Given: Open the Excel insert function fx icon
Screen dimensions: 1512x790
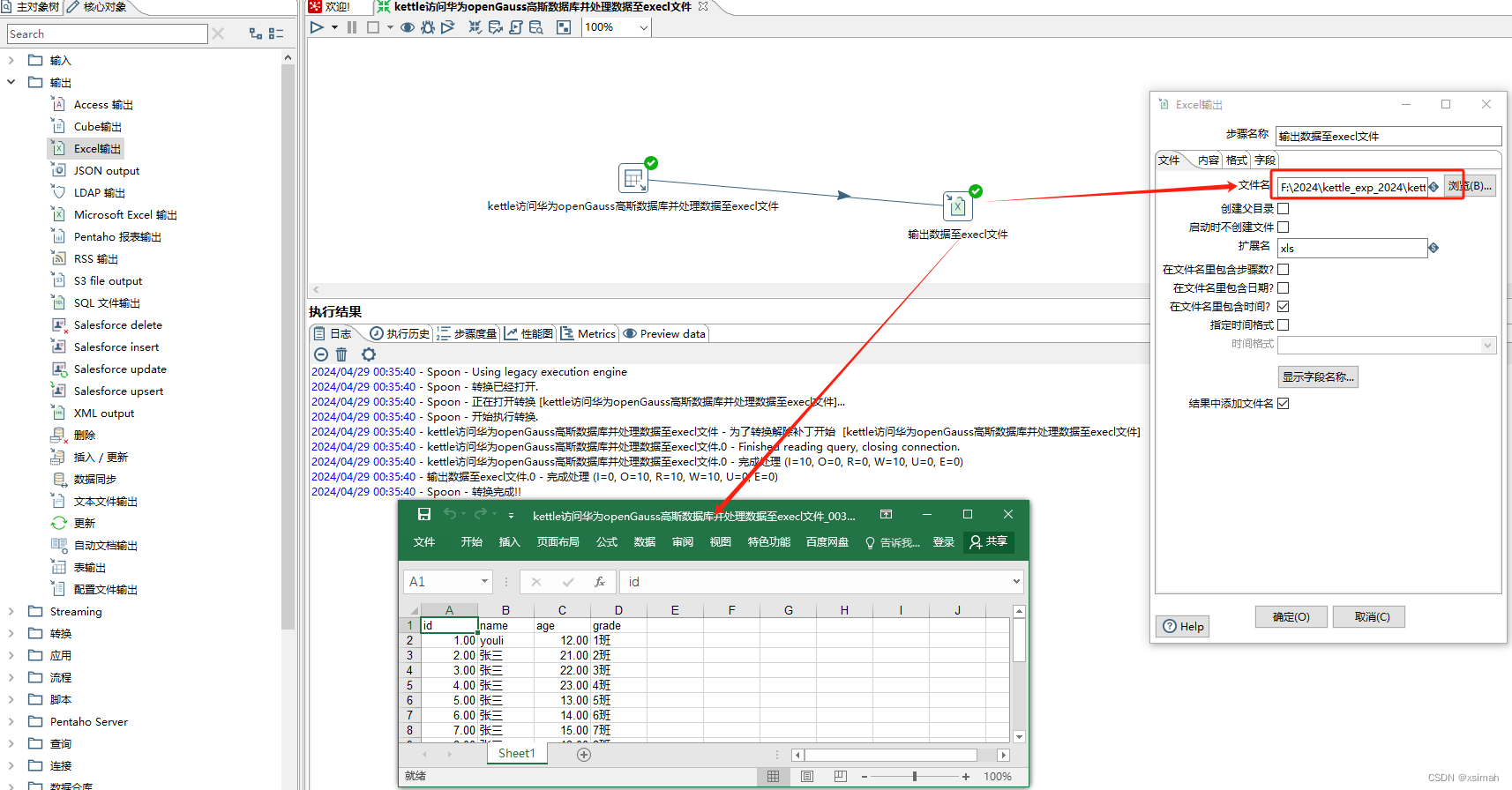Looking at the screenshot, I should point(600,582).
